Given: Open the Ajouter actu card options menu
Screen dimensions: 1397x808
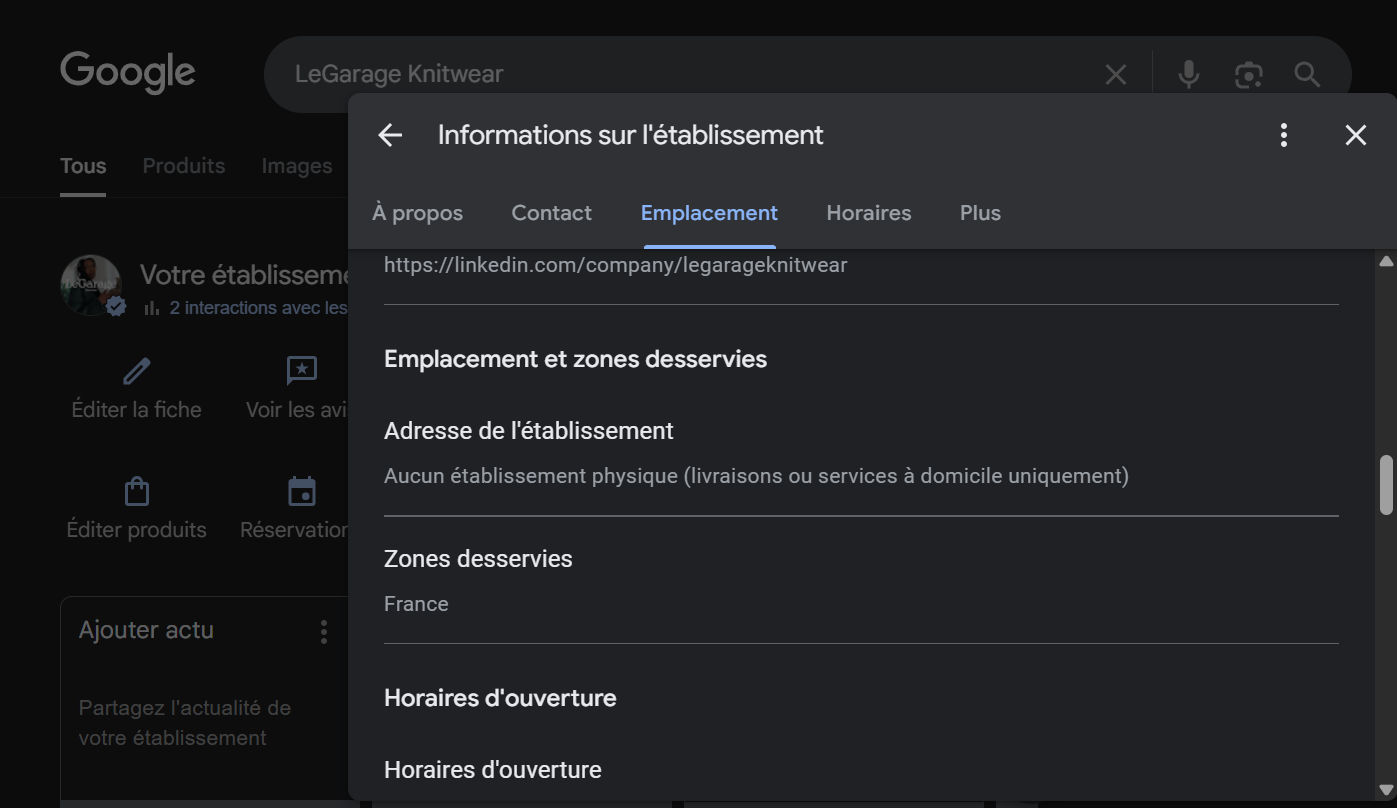Looking at the screenshot, I should point(323,632).
